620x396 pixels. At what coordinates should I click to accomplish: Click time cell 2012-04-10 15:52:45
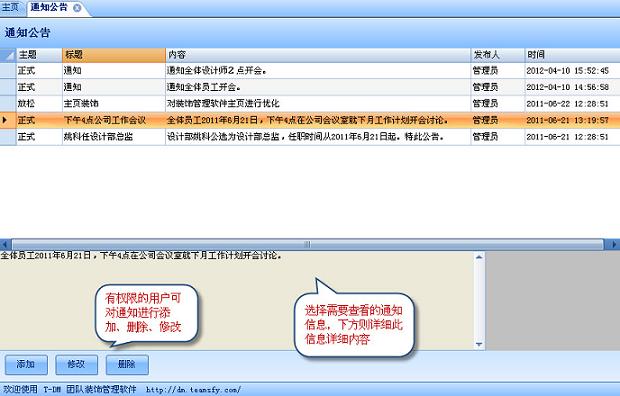pyautogui.click(x=572, y=70)
